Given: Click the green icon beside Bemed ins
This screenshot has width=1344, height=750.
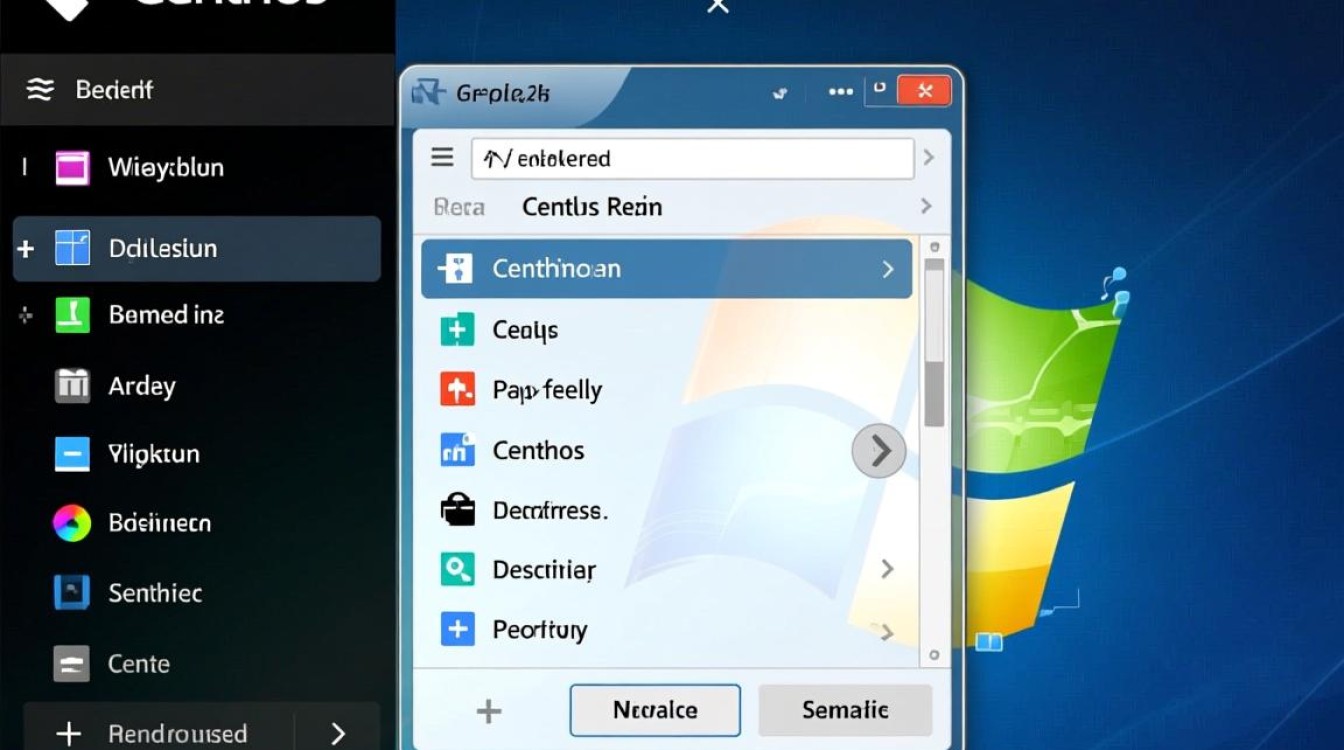Looking at the screenshot, I should tap(72, 315).
